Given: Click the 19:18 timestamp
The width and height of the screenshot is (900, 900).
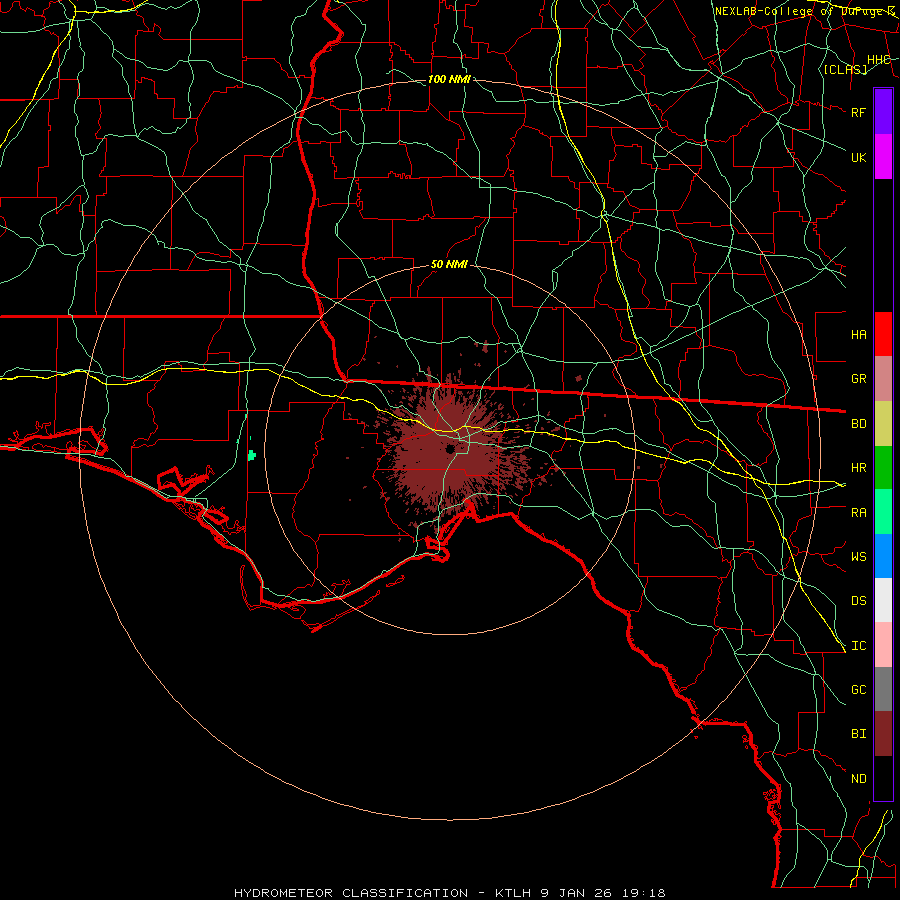Looking at the screenshot, I should pos(642,893).
